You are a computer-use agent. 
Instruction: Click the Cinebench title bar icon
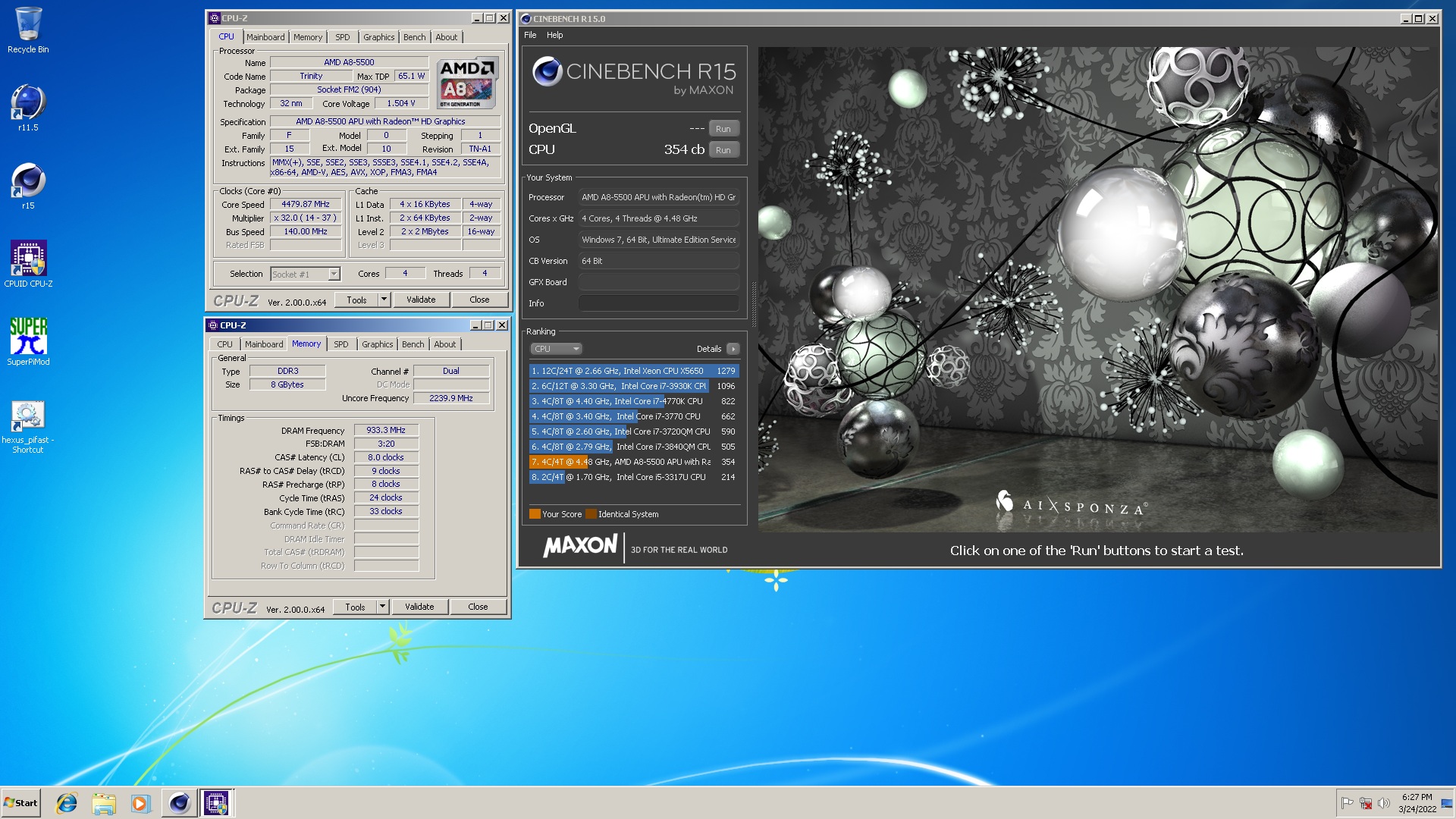click(526, 19)
